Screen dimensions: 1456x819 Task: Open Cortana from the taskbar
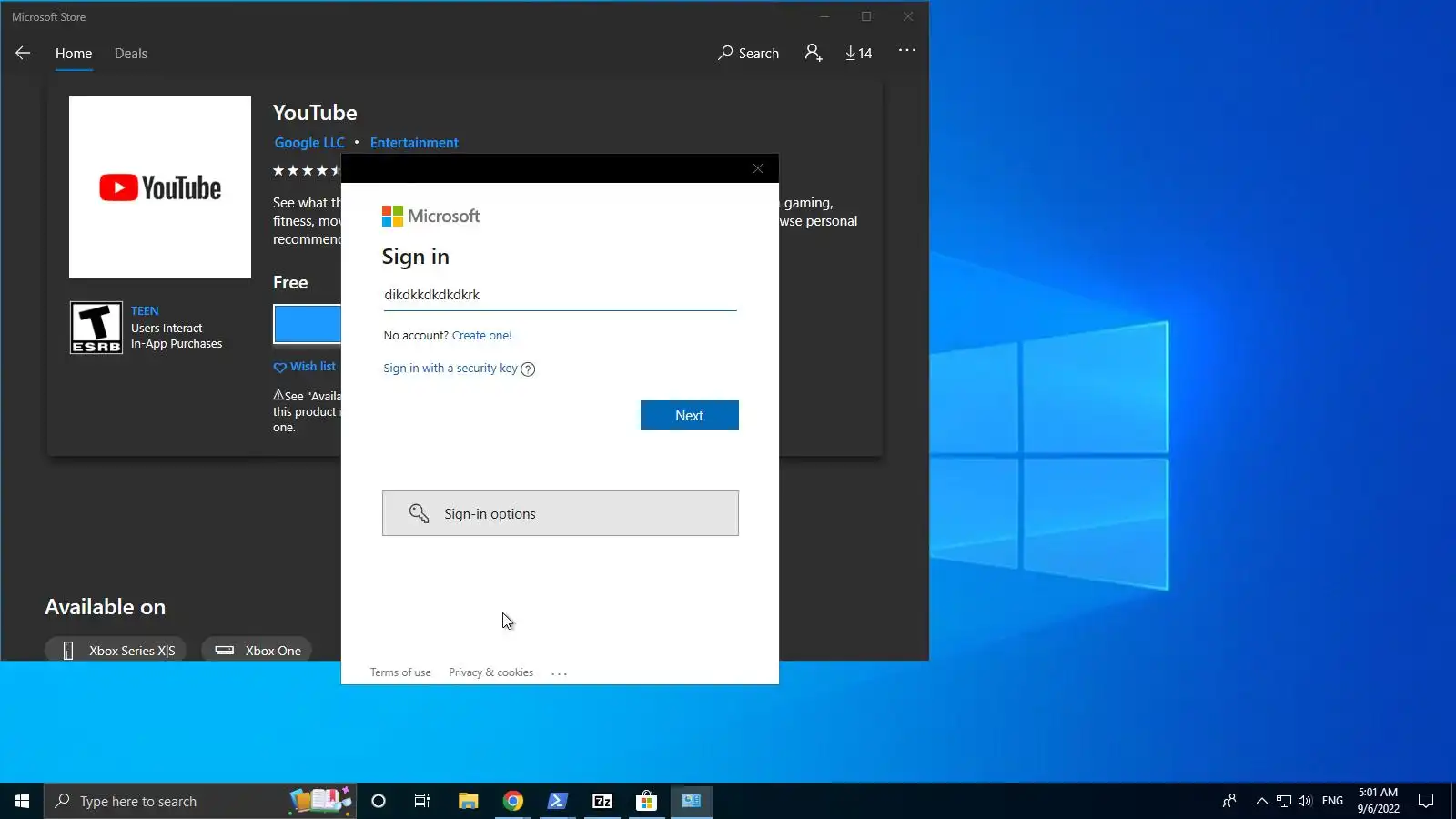coord(379,801)
